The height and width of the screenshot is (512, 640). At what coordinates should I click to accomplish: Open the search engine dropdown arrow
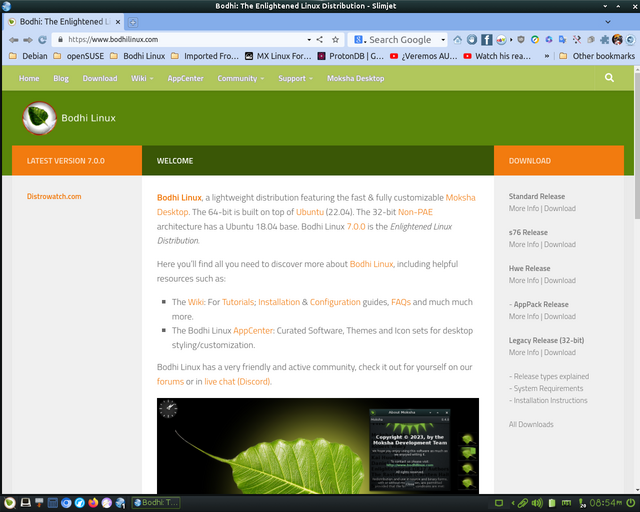[443, 40]
